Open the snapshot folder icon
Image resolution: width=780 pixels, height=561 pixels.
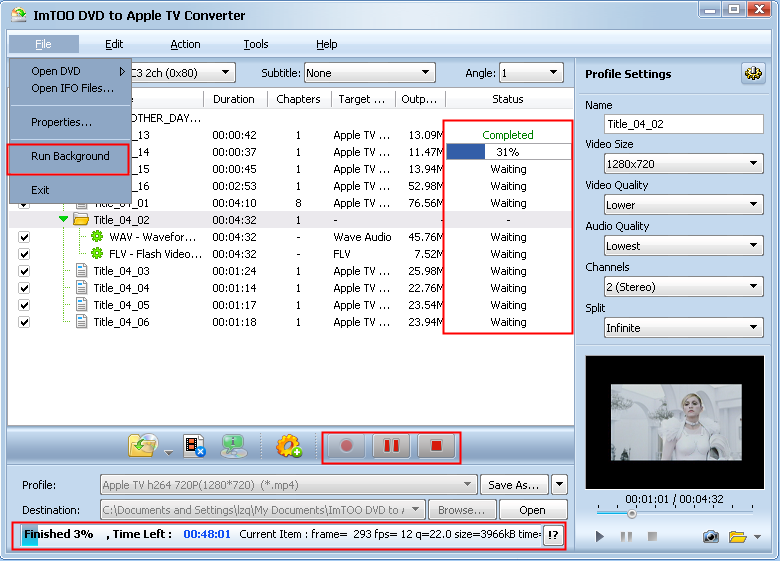737,536
